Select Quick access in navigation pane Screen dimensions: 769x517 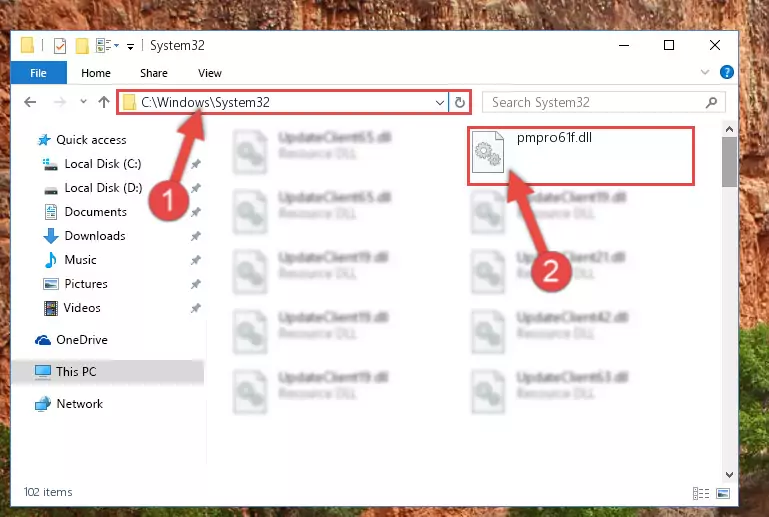click(x=91, y=140)
